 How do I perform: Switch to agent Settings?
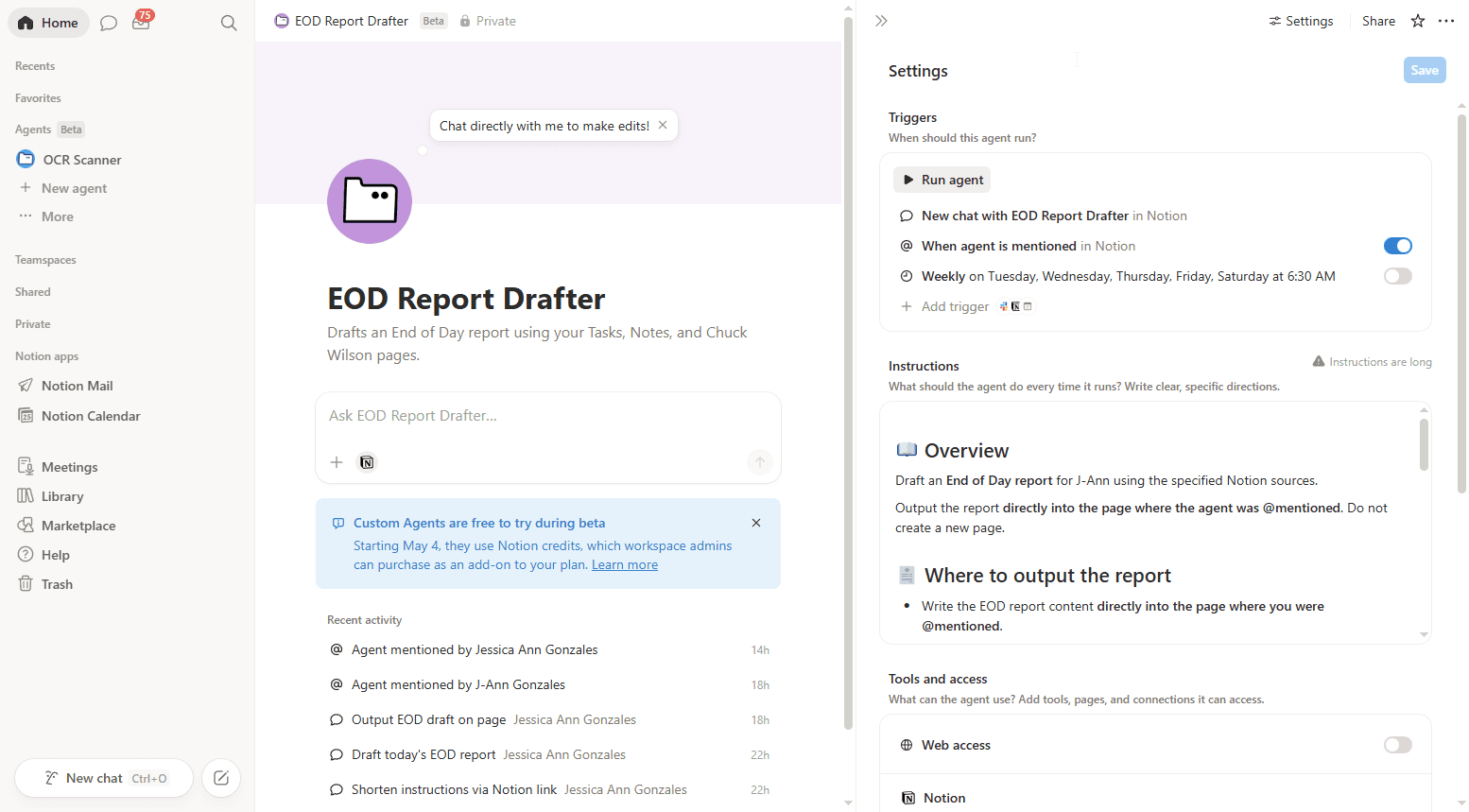point(1301,20)
